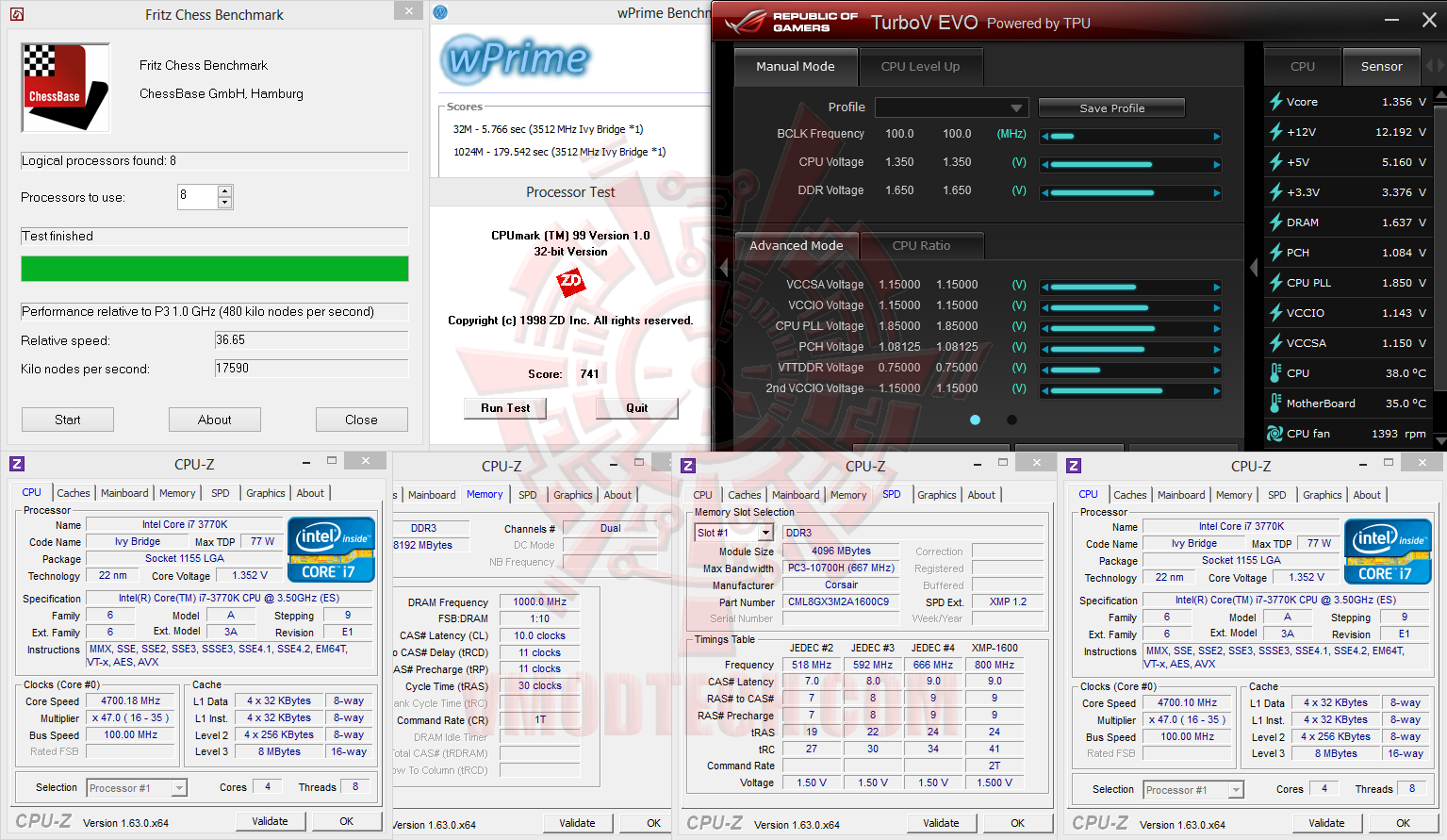Collapse sensor panel with the arrow beside it

[1254, 269]
